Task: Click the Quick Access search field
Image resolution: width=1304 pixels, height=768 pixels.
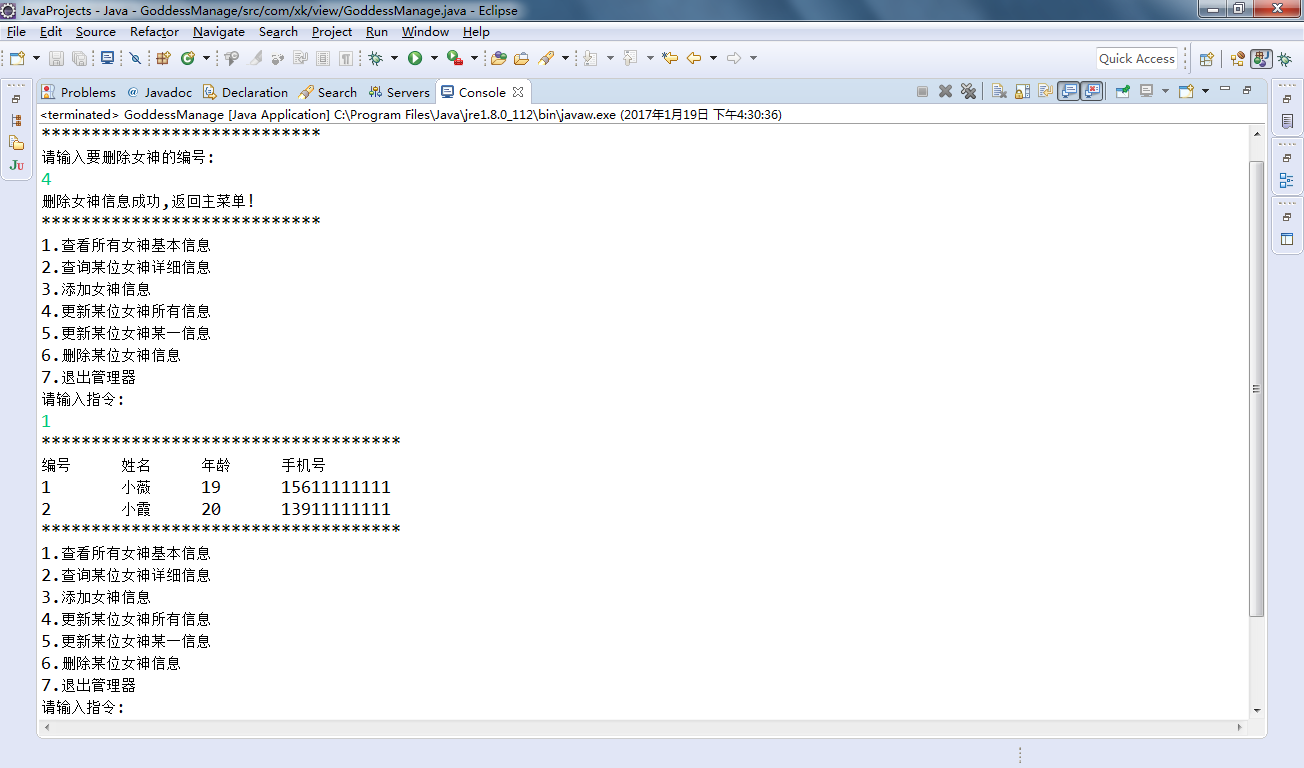Action: [1137, 58]
